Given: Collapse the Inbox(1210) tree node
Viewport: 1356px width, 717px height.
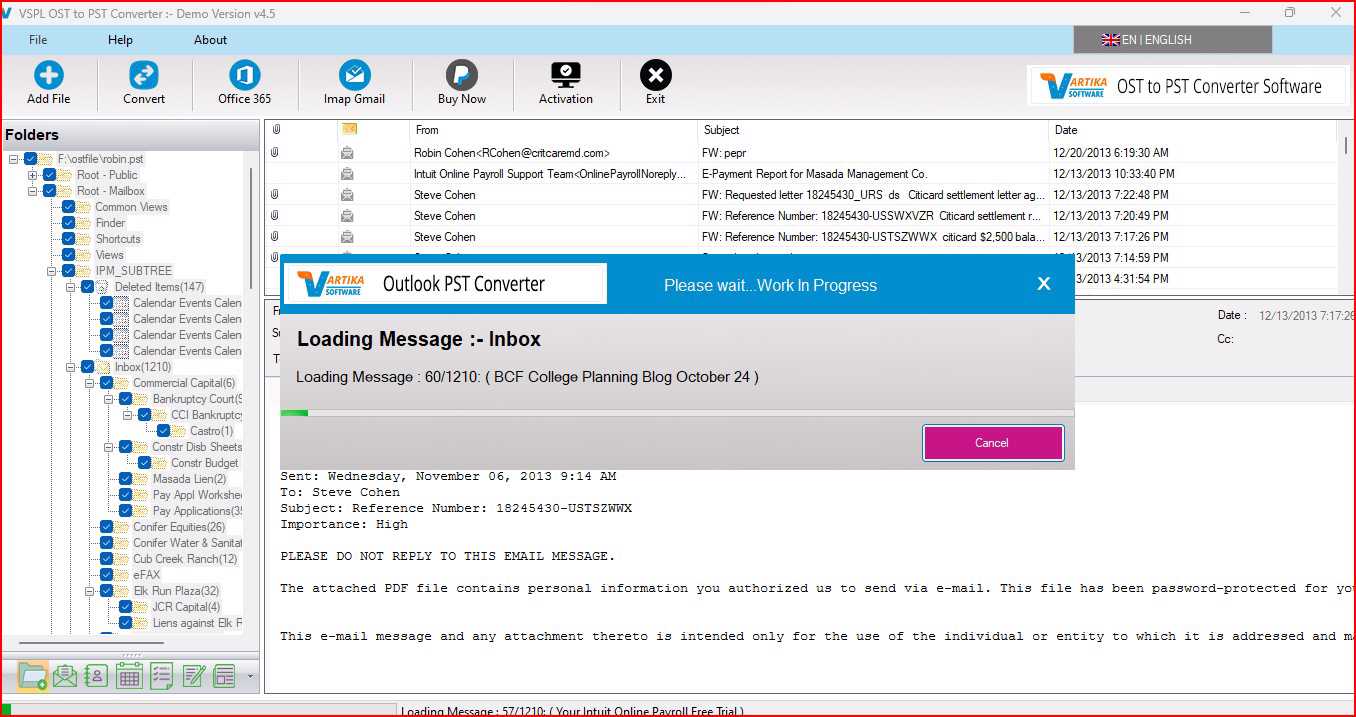Looking at the screenshot, I should point(71,367).
